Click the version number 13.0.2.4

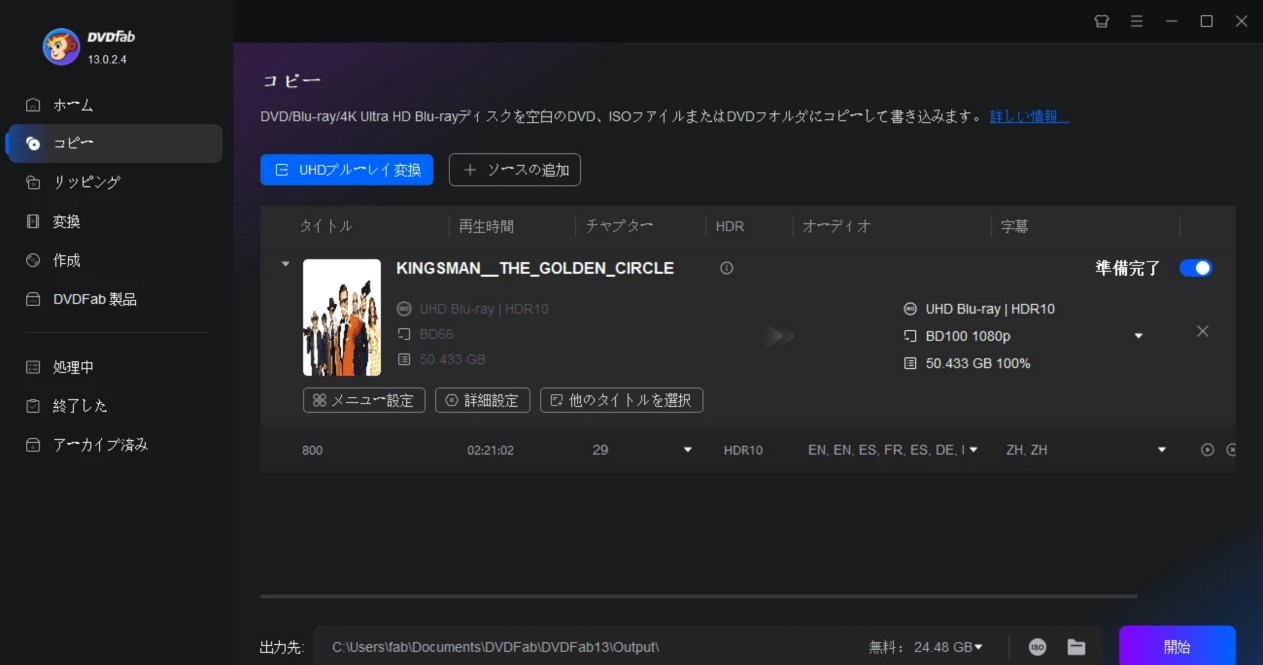pyautogui.click(x=107, y=59)
